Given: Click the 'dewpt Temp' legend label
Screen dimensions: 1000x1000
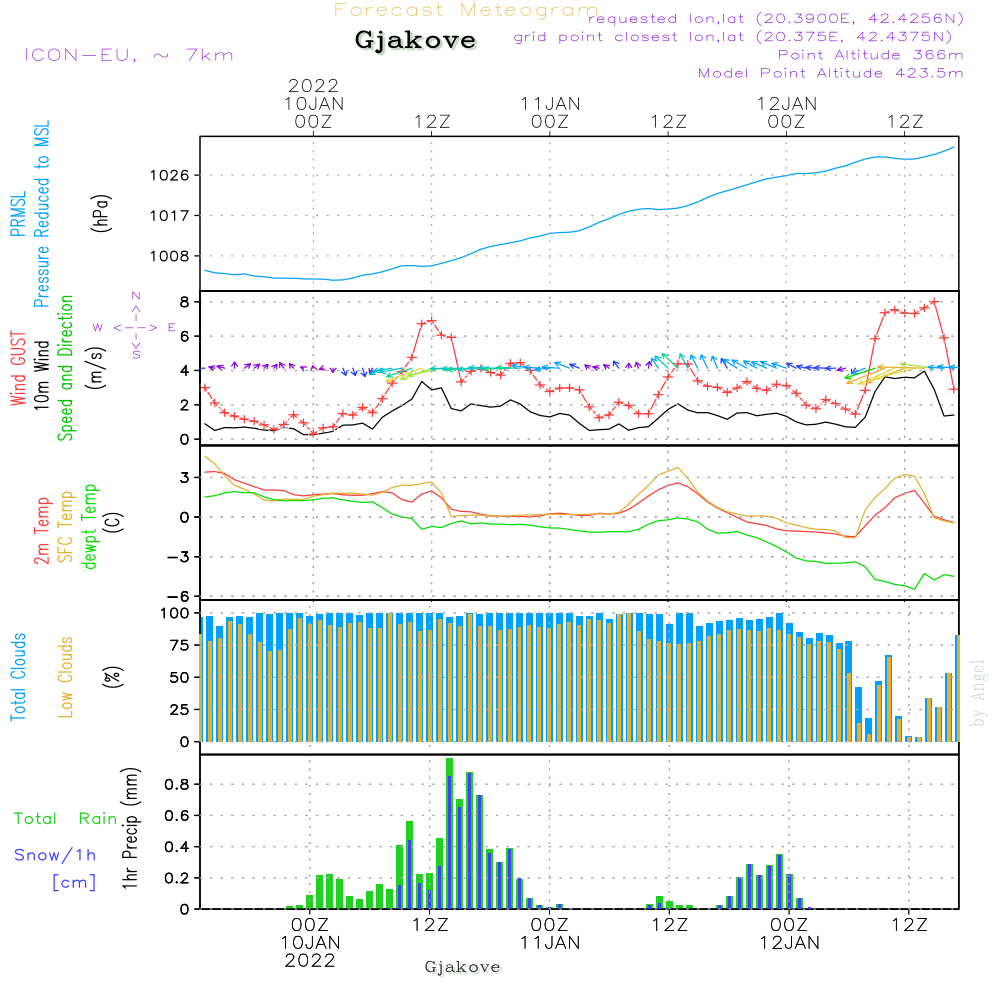Looking at the screenshot, I should 89,527.
